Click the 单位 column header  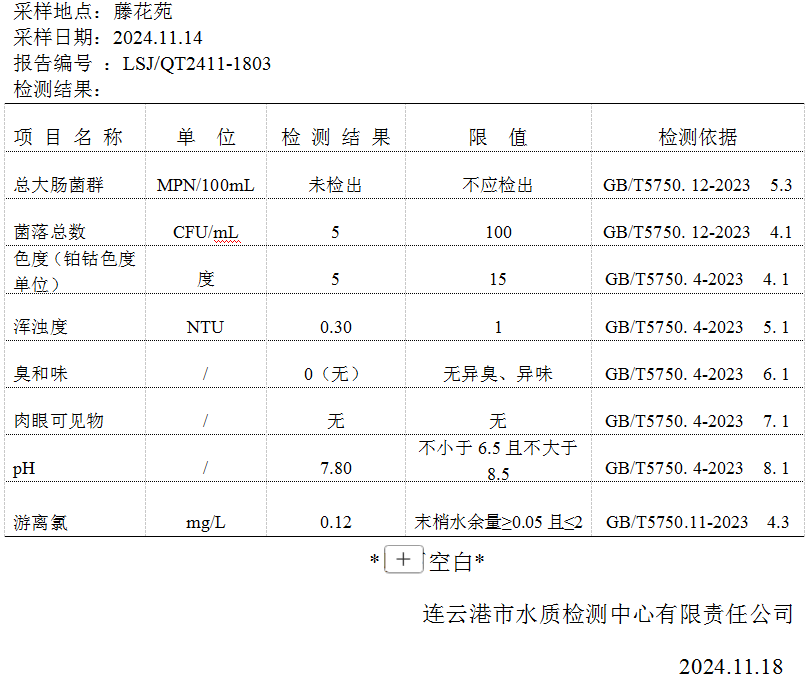pyautogui.click(x=206, y=138)
